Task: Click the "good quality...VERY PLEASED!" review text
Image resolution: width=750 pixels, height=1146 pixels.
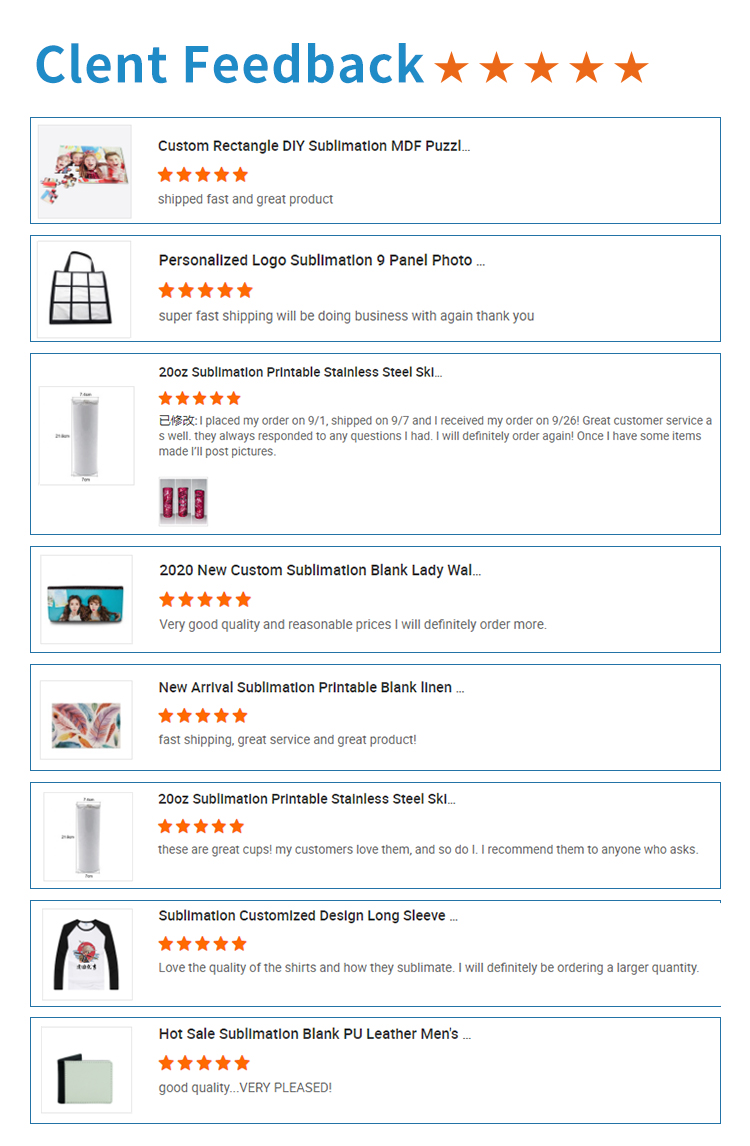Action: (x=245, y=1088)
